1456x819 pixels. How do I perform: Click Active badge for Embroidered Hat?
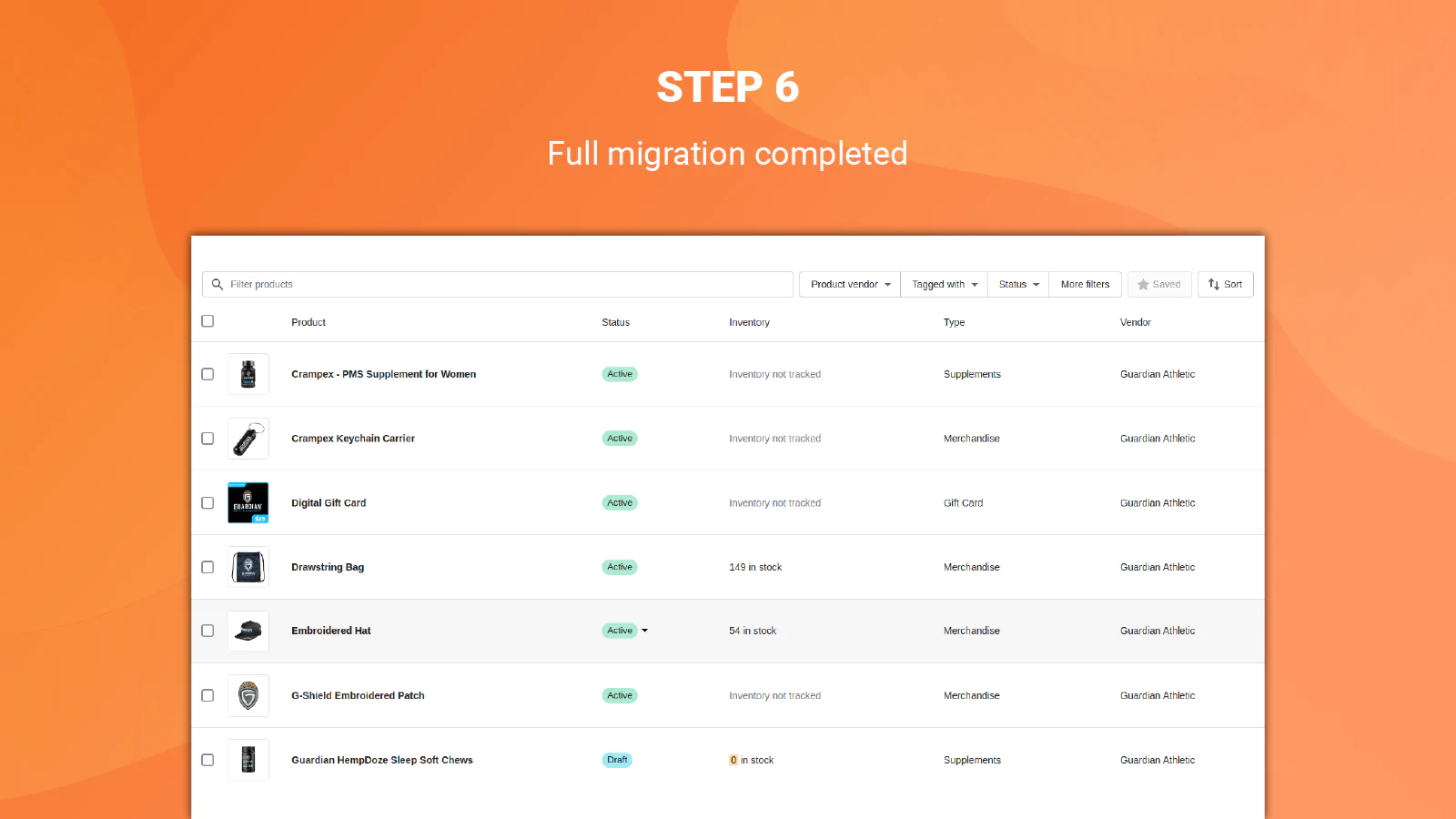(620, 631)
